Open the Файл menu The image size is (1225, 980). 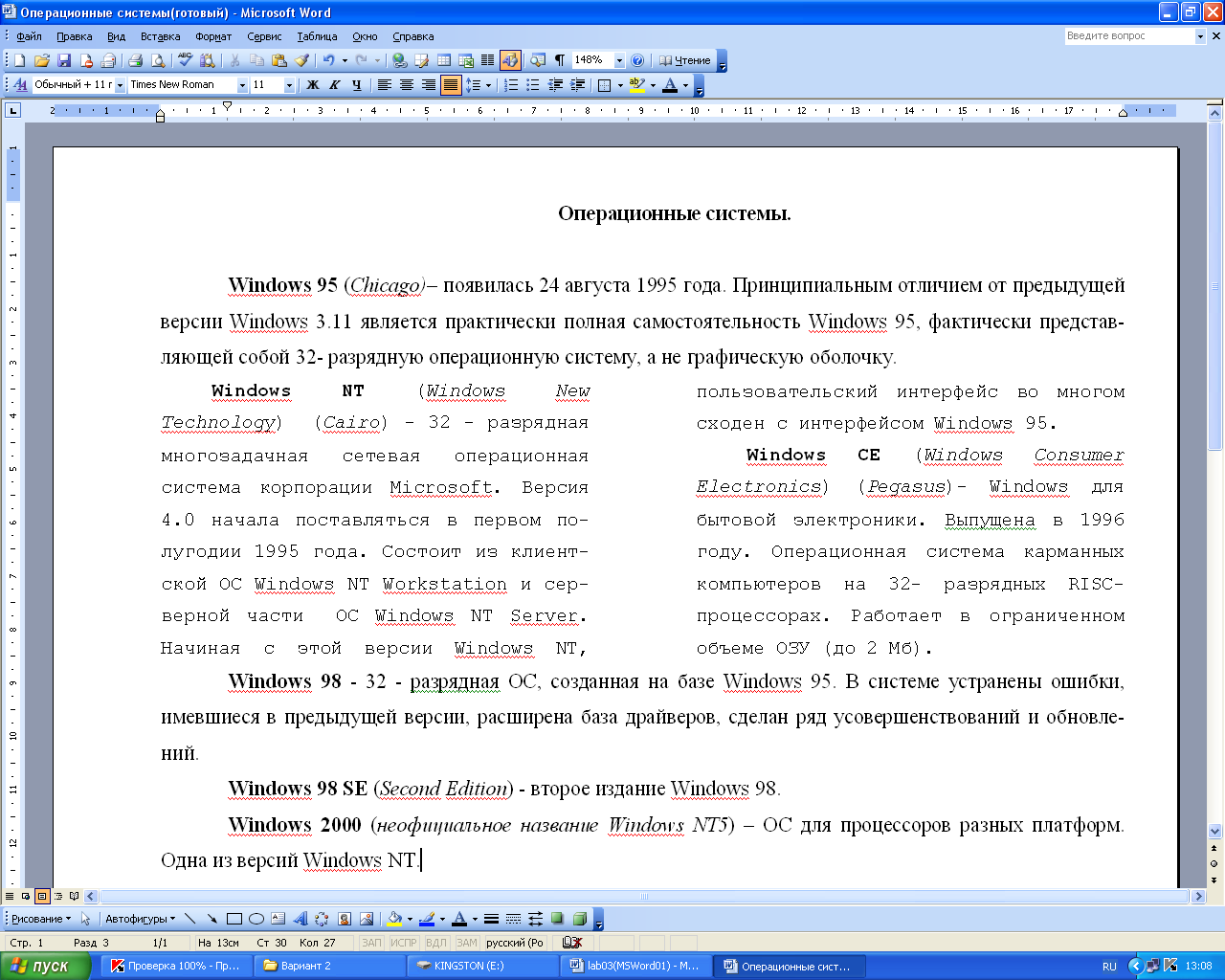(x=29, y=36)
